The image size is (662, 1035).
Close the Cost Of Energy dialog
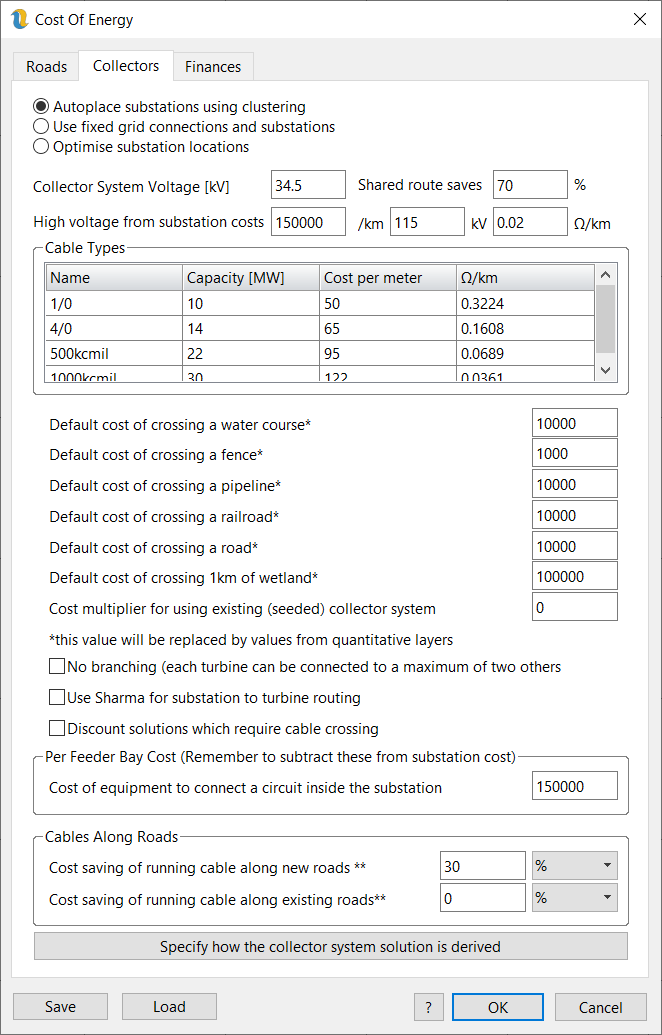point(639,19)
